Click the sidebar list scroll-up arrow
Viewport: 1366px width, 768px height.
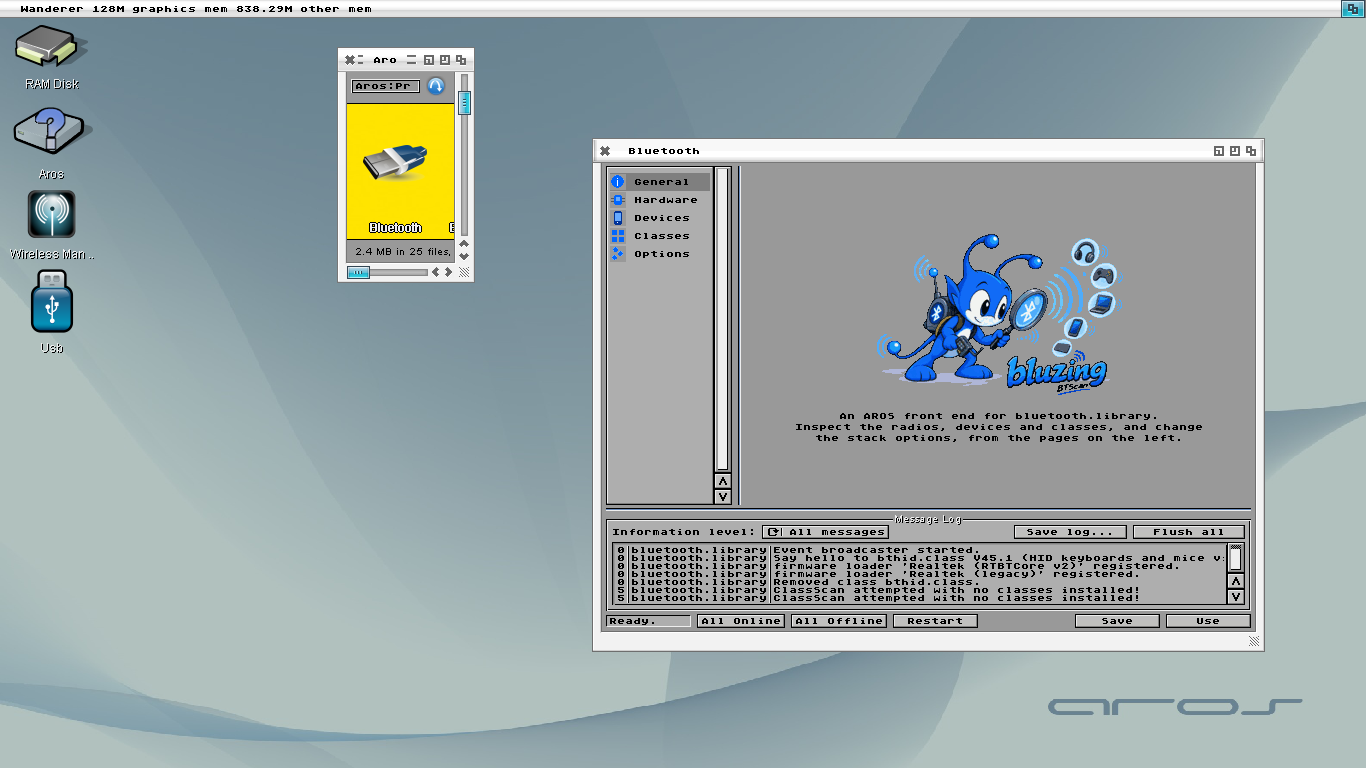point(722,481)
